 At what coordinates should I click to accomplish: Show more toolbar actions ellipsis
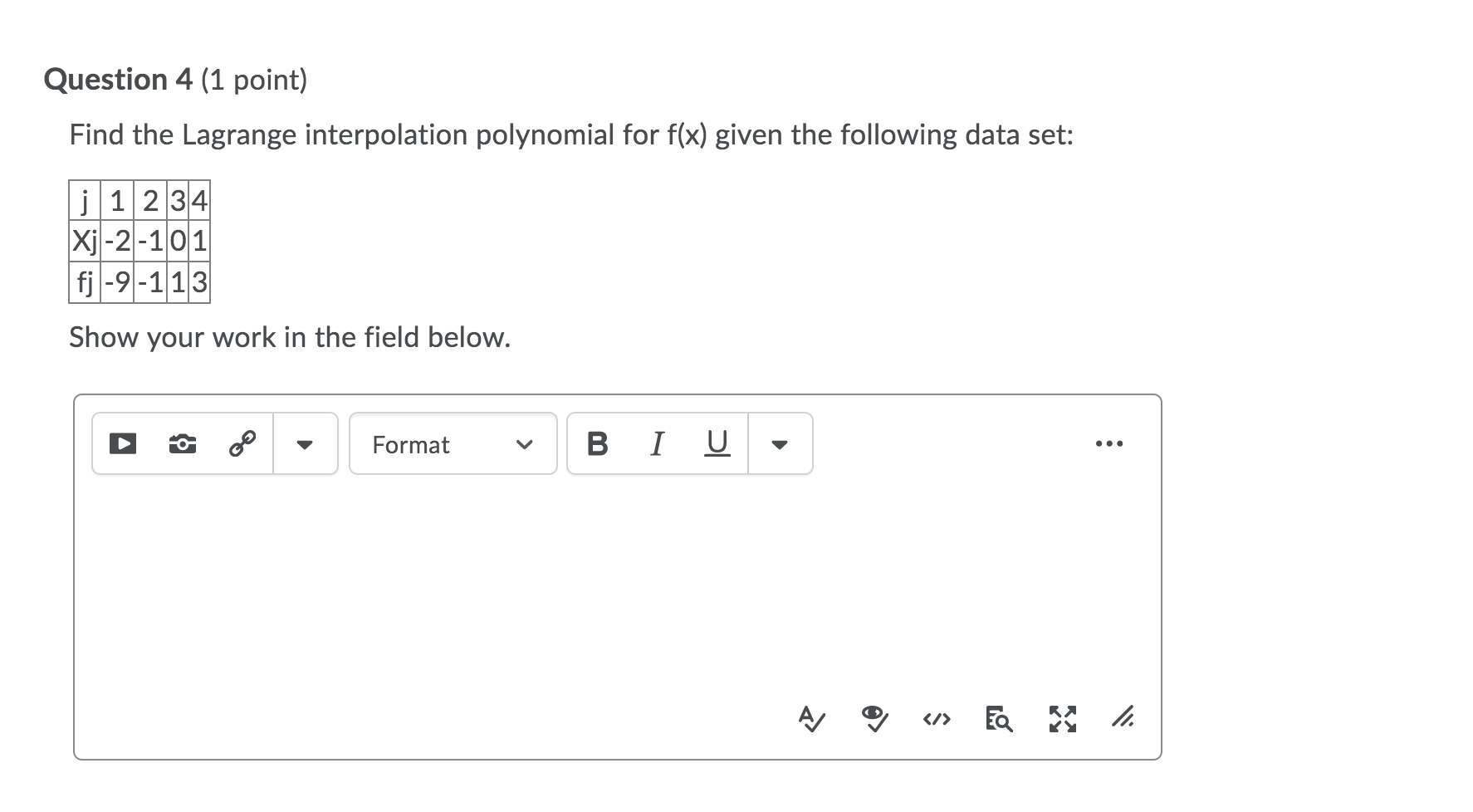1109,444
